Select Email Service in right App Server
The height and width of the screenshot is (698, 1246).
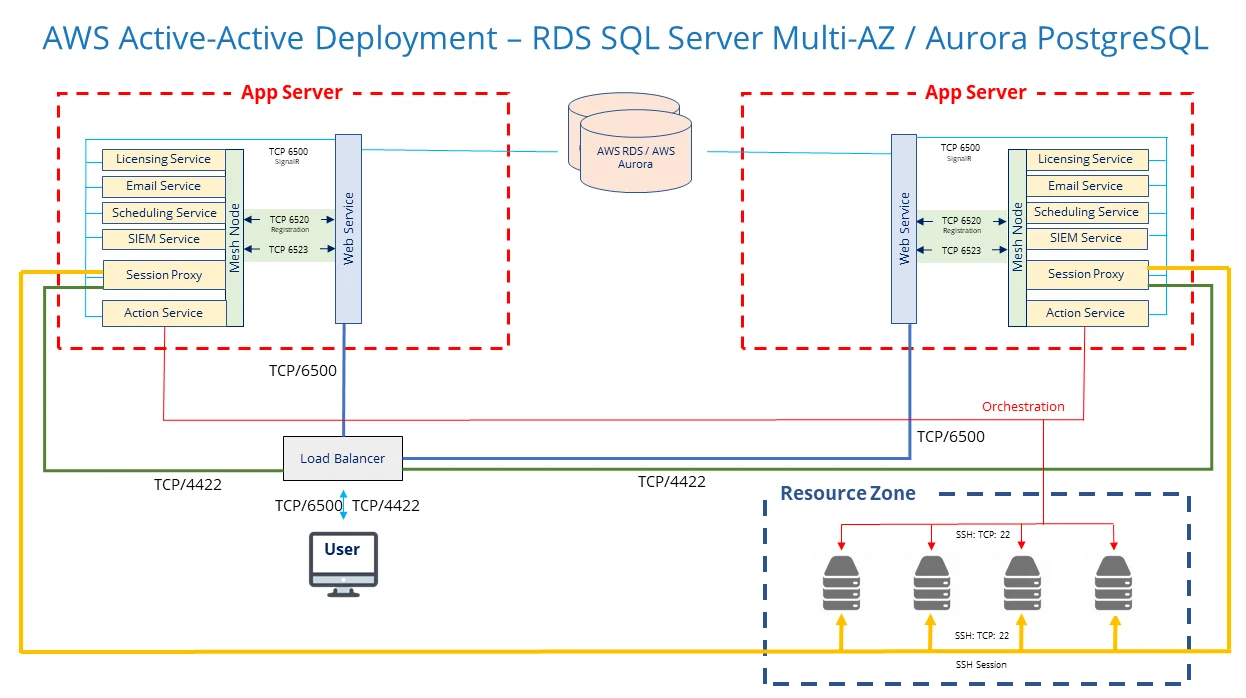tap(1086, 186)
